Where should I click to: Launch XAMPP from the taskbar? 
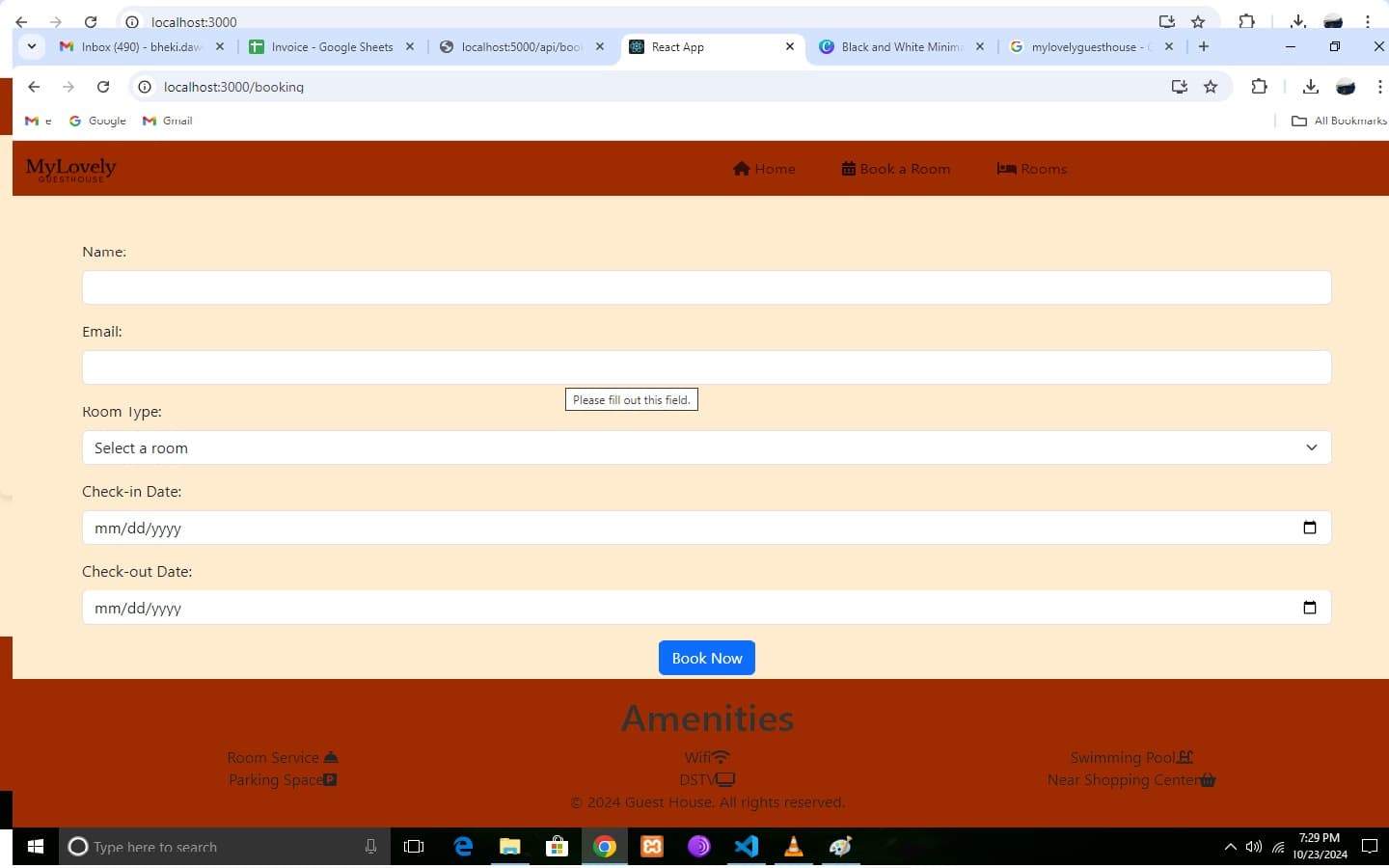click(x=652, y=847)
